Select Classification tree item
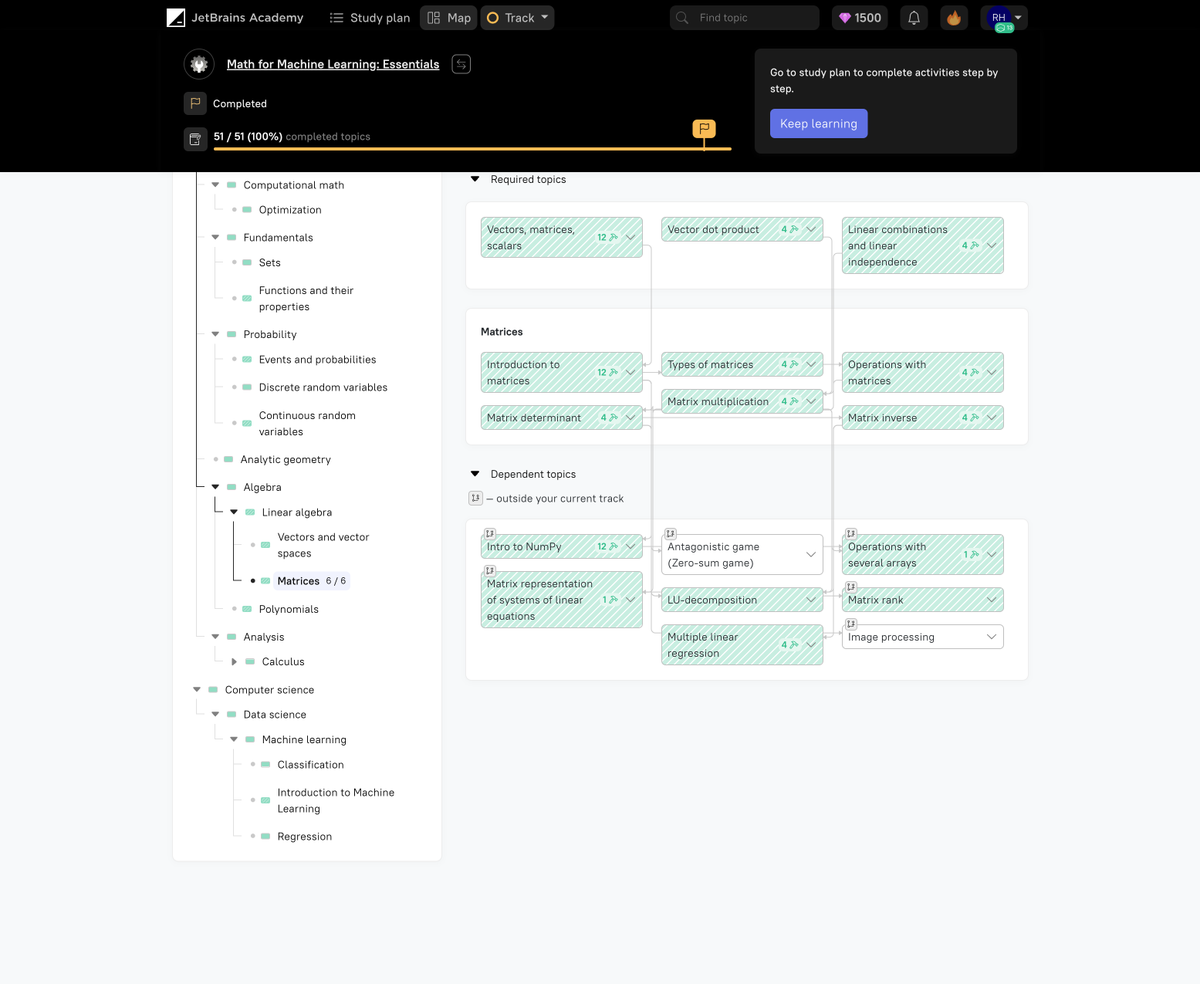The width and height of the screenshot is (1200, 984). pyautogui.click(x=310, y=765)
